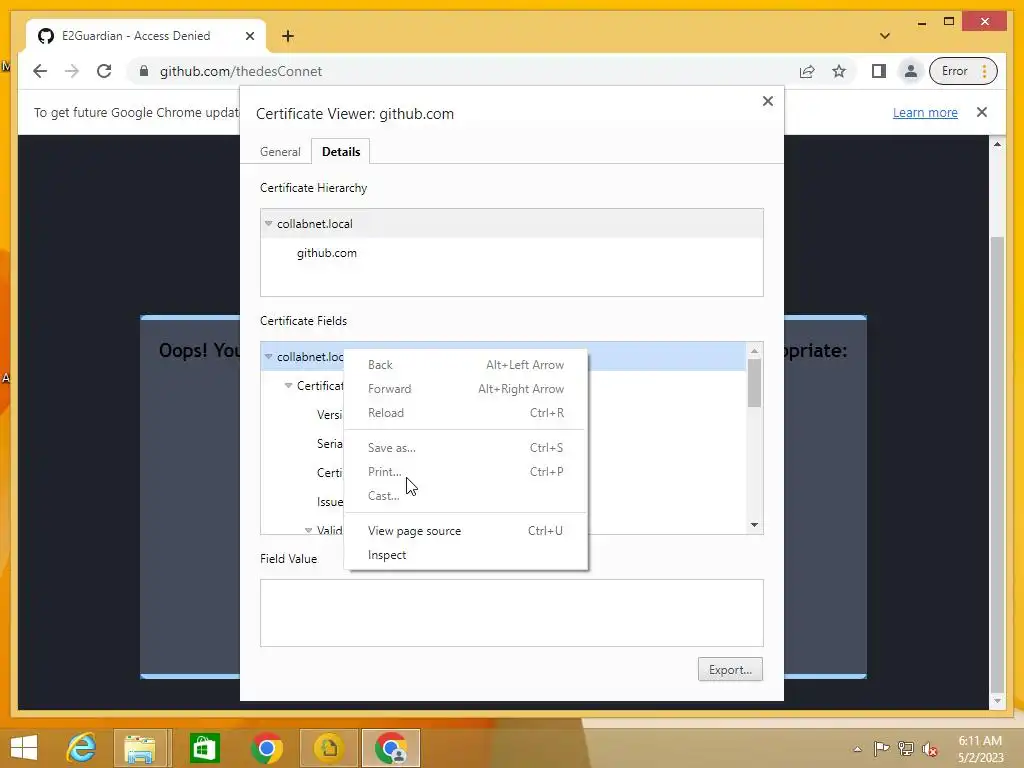Click the share page icon
The image size is (1024, 768).
(807, 71)
